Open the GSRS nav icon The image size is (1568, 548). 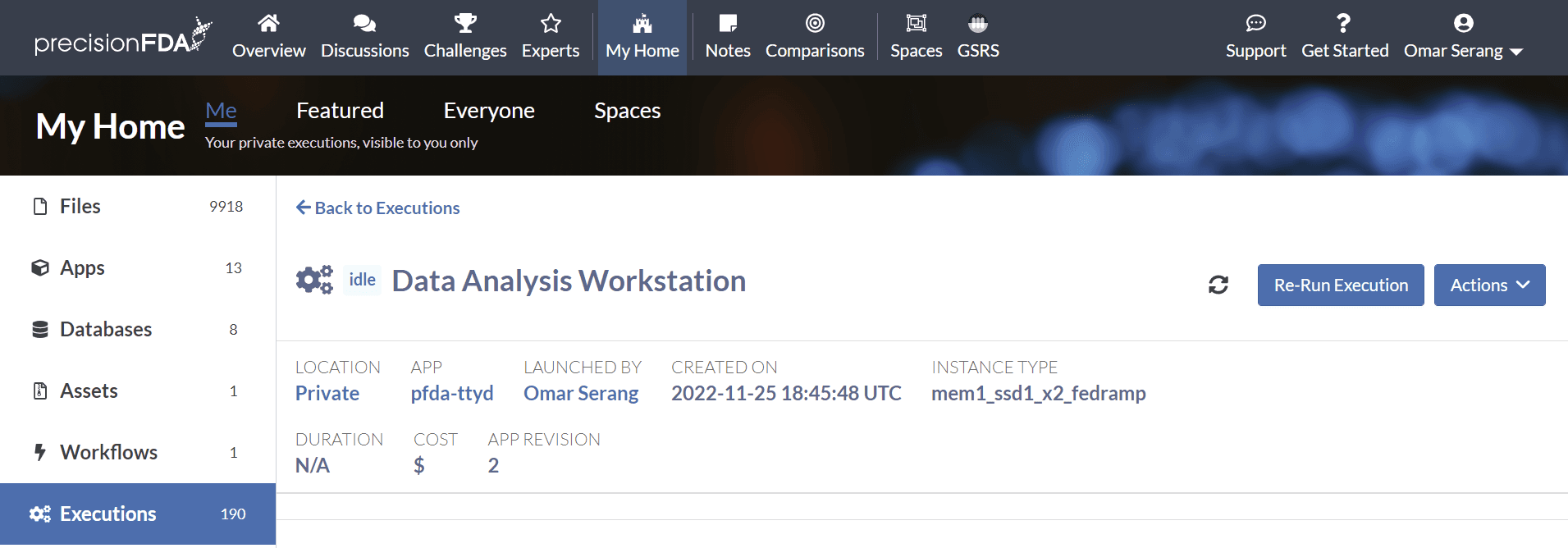click(x=978, y=23)
